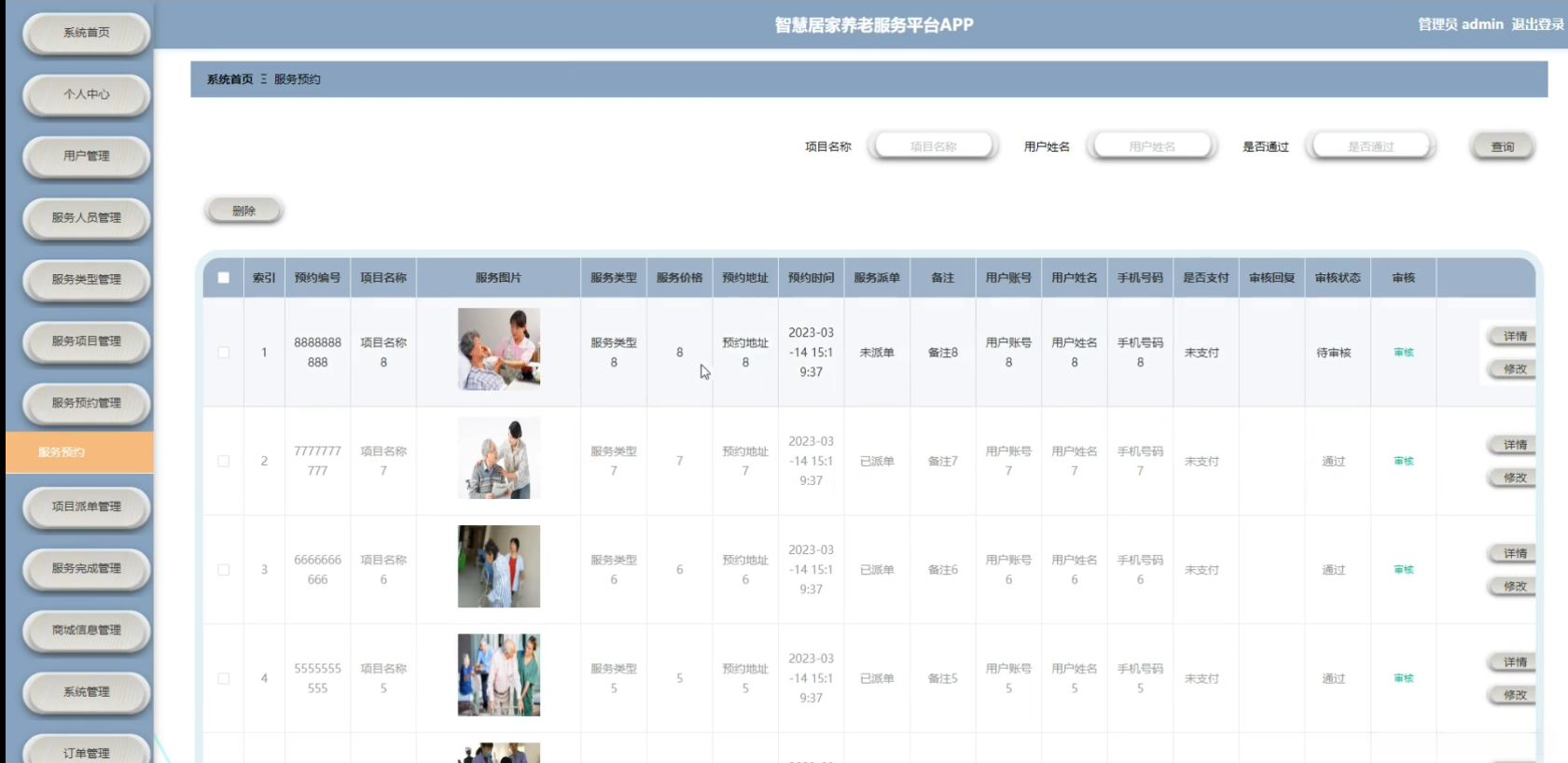1568x763 pixels.
Task: Click the 删除 button above the table
Action: pyautogui.click(x=243, y=211)
